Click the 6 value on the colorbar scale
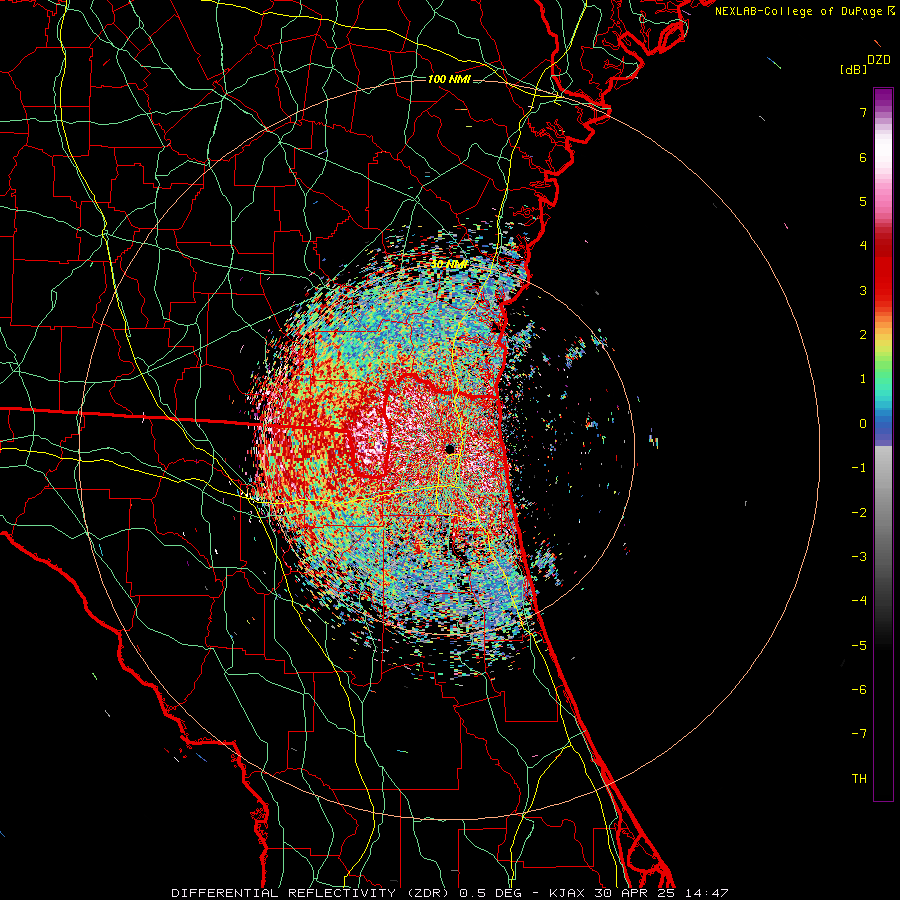Screen dimensions: 900x900 (x=863, y=157)
